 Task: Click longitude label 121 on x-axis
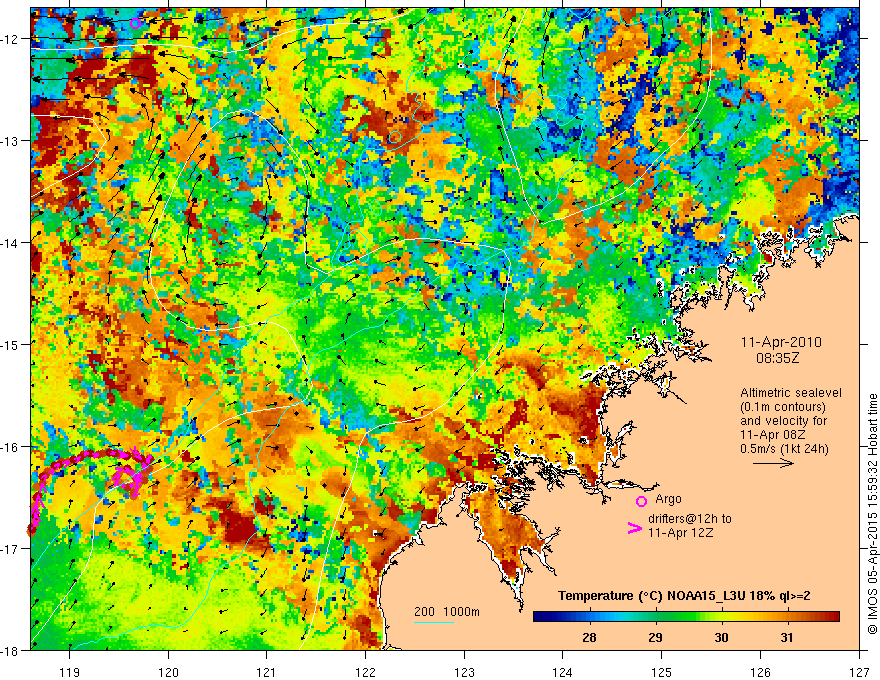[267, 672]
